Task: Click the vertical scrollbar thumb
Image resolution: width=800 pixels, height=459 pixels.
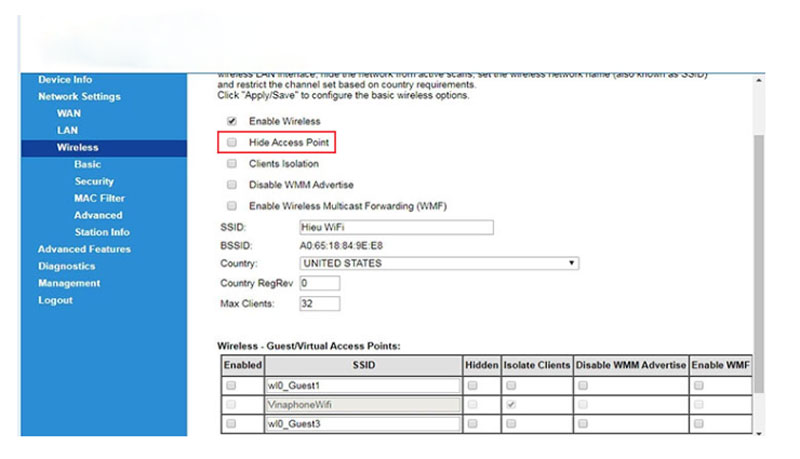Action: 759,264
